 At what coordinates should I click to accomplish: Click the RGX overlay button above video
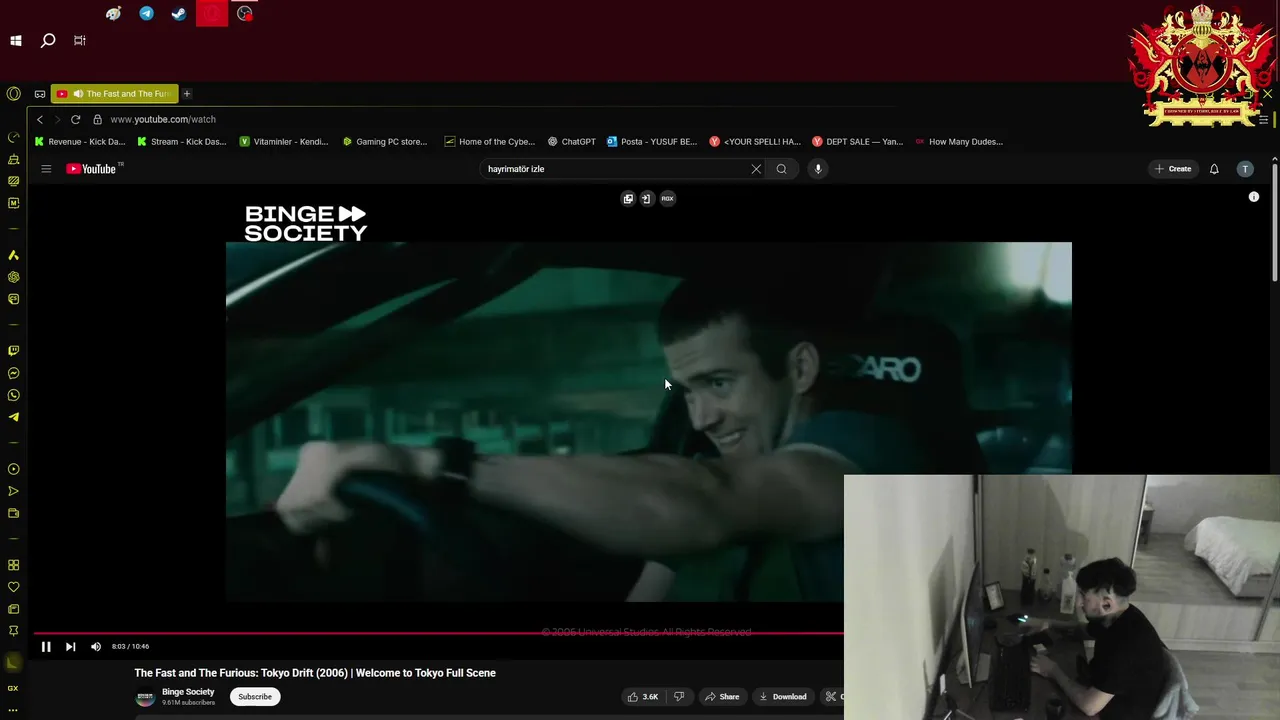(x=667, y=199)
